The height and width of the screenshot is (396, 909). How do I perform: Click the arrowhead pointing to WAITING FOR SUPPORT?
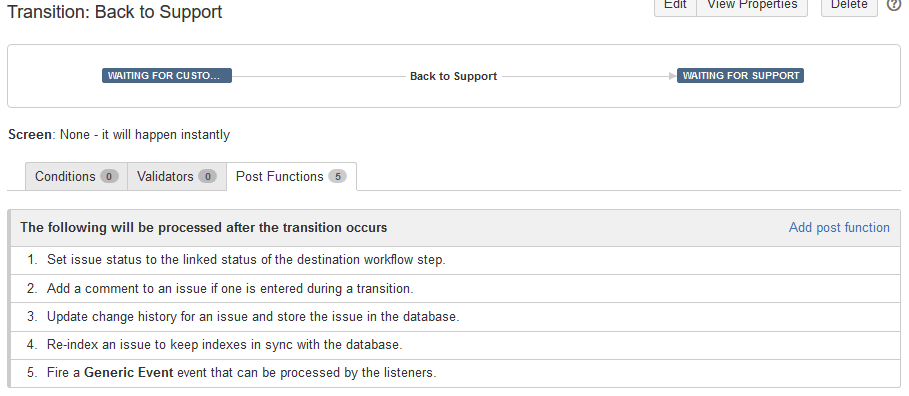tap(672, 75)
